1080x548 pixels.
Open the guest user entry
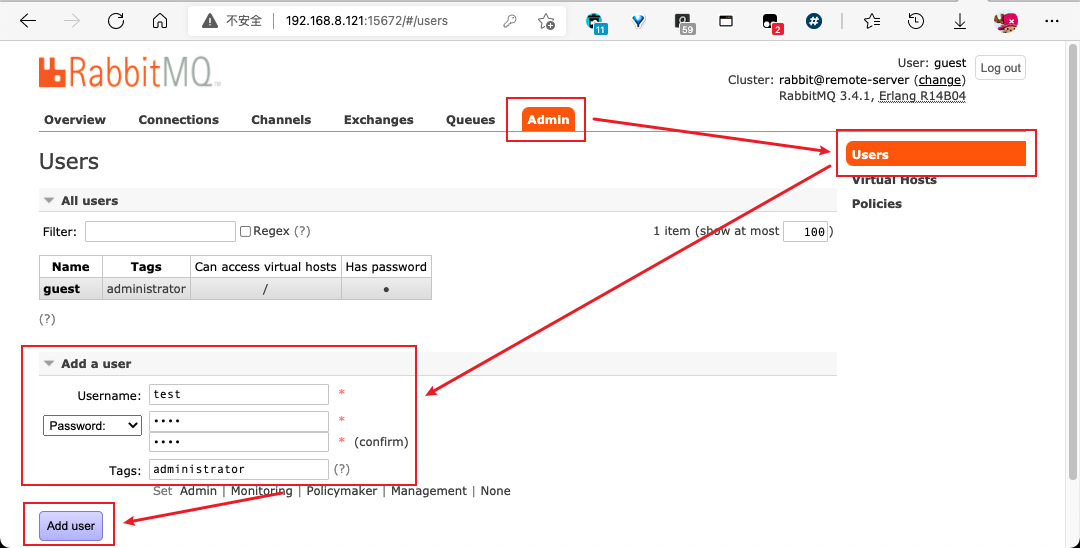(x=61, y=289)
